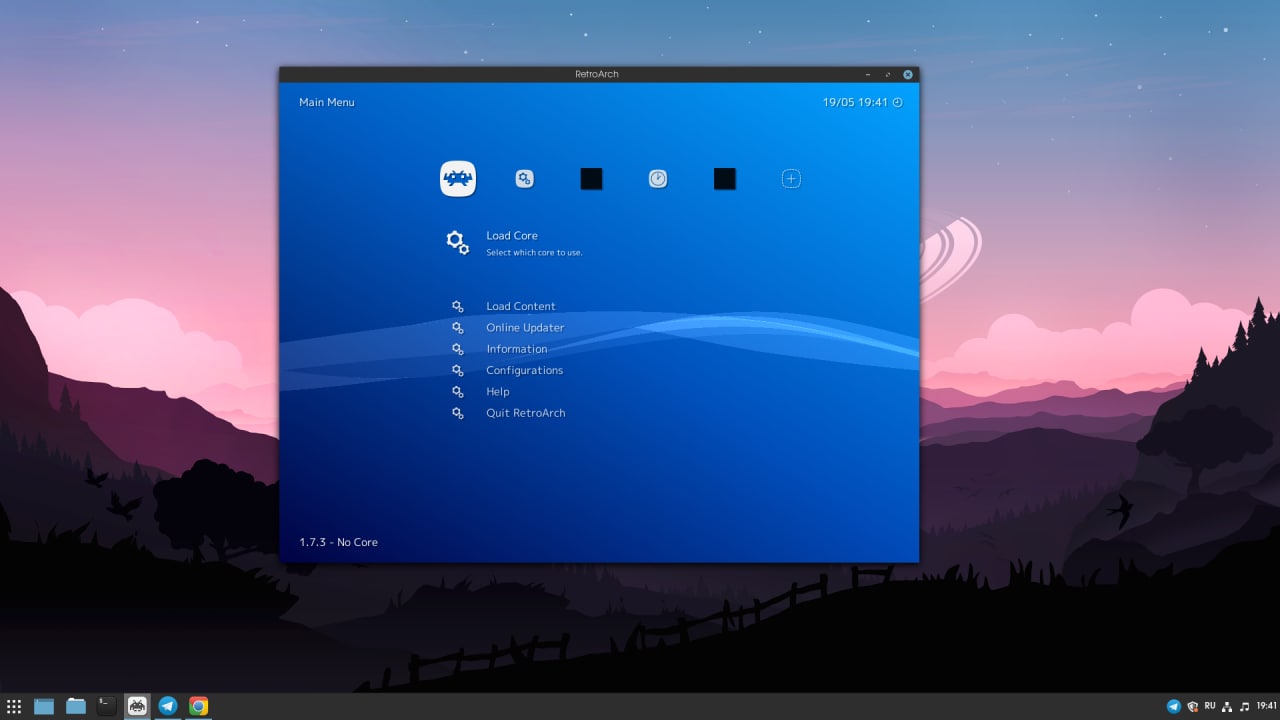Click the Telegram system tray icon
The height and width of the screenshot is (720, 1280).
click(x=1174, y=706)
